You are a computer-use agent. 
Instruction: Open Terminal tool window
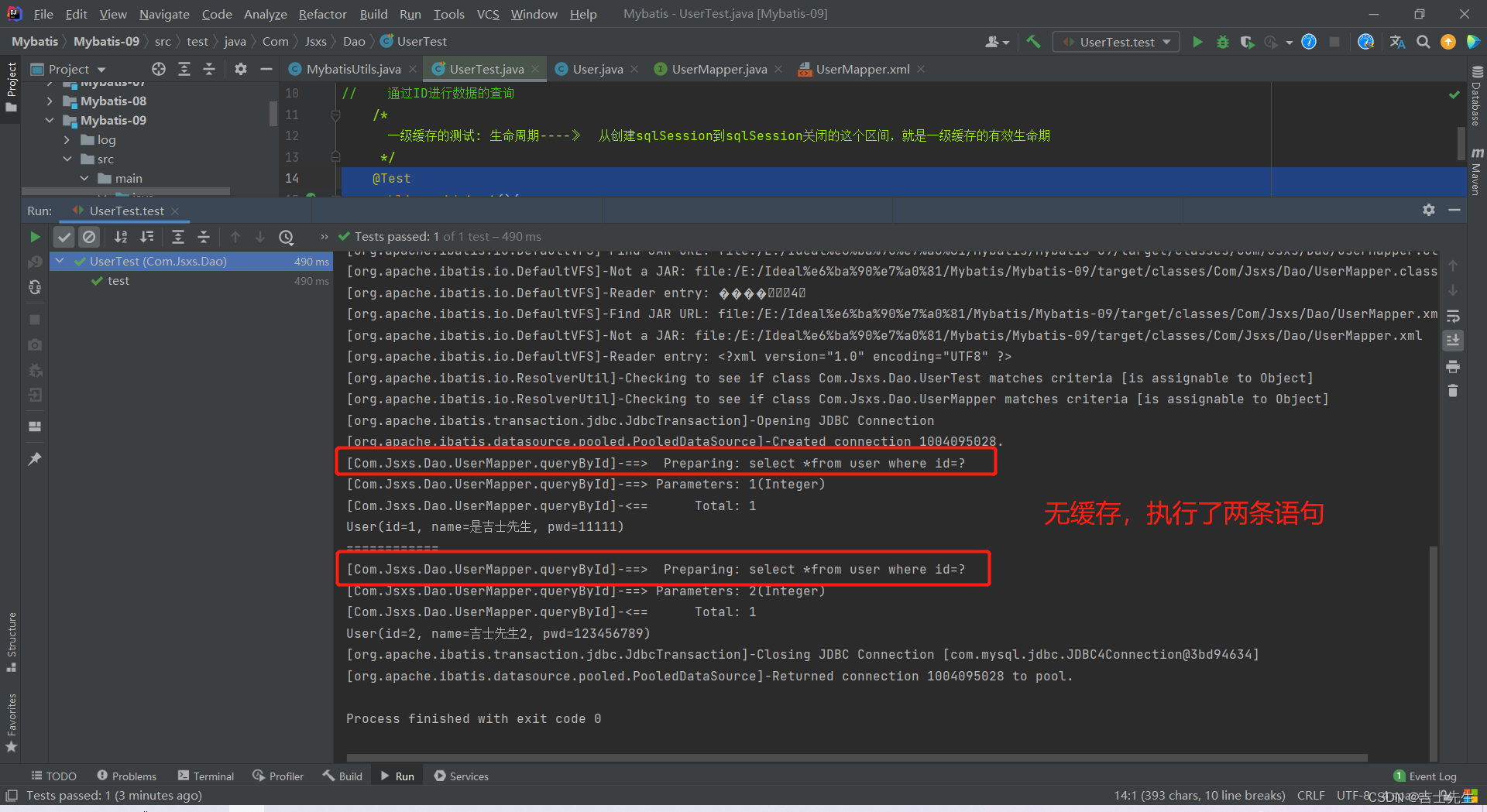[206, 776]
